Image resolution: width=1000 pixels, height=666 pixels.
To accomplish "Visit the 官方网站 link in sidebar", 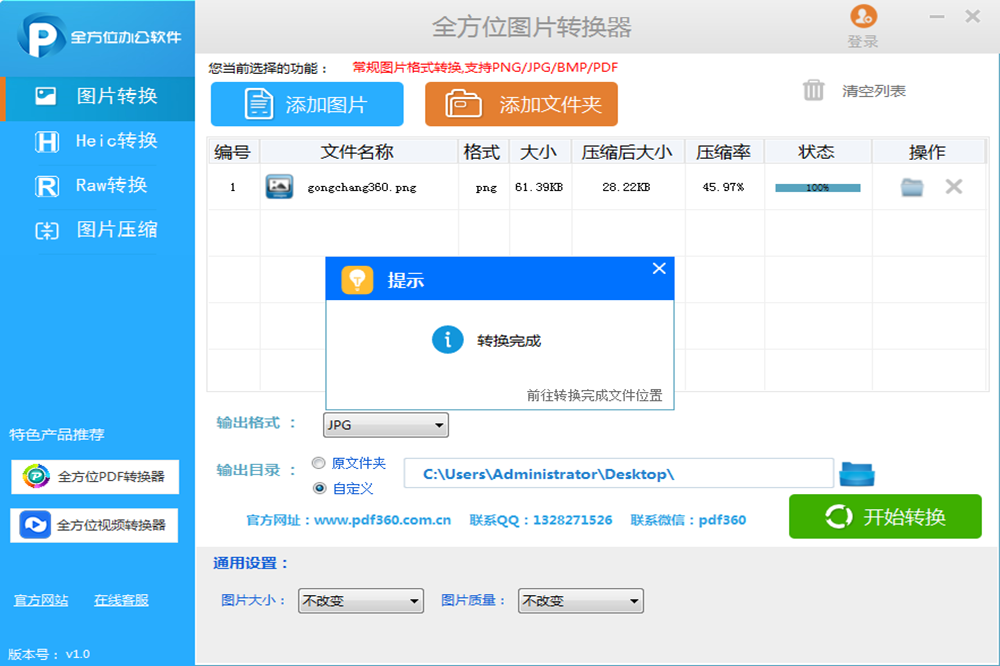I will 41,599.
